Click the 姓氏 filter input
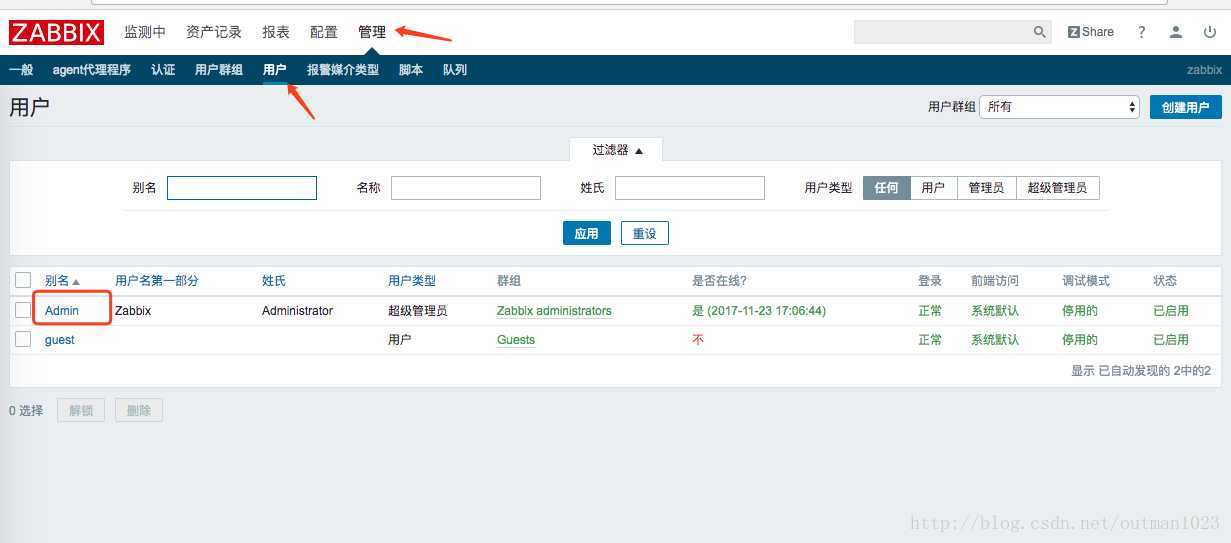The height and width of the screenshot is (543, 1231). [x=690, y=188]
